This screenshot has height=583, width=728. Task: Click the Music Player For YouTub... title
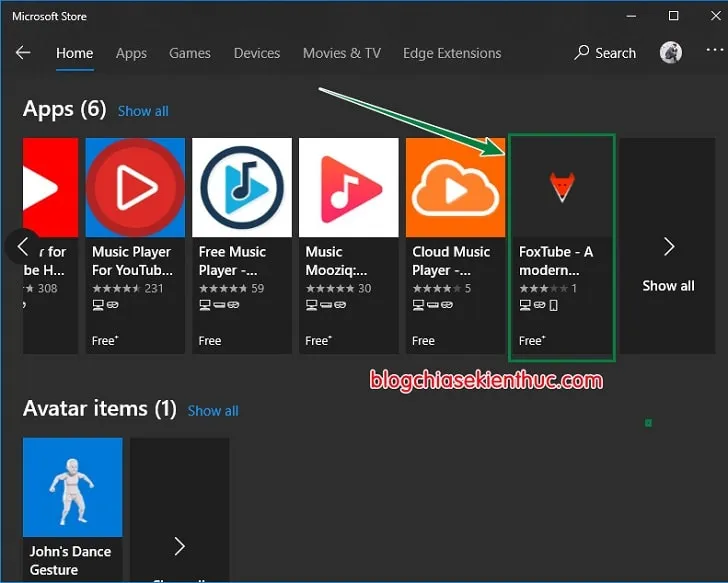tap(132, 261)
